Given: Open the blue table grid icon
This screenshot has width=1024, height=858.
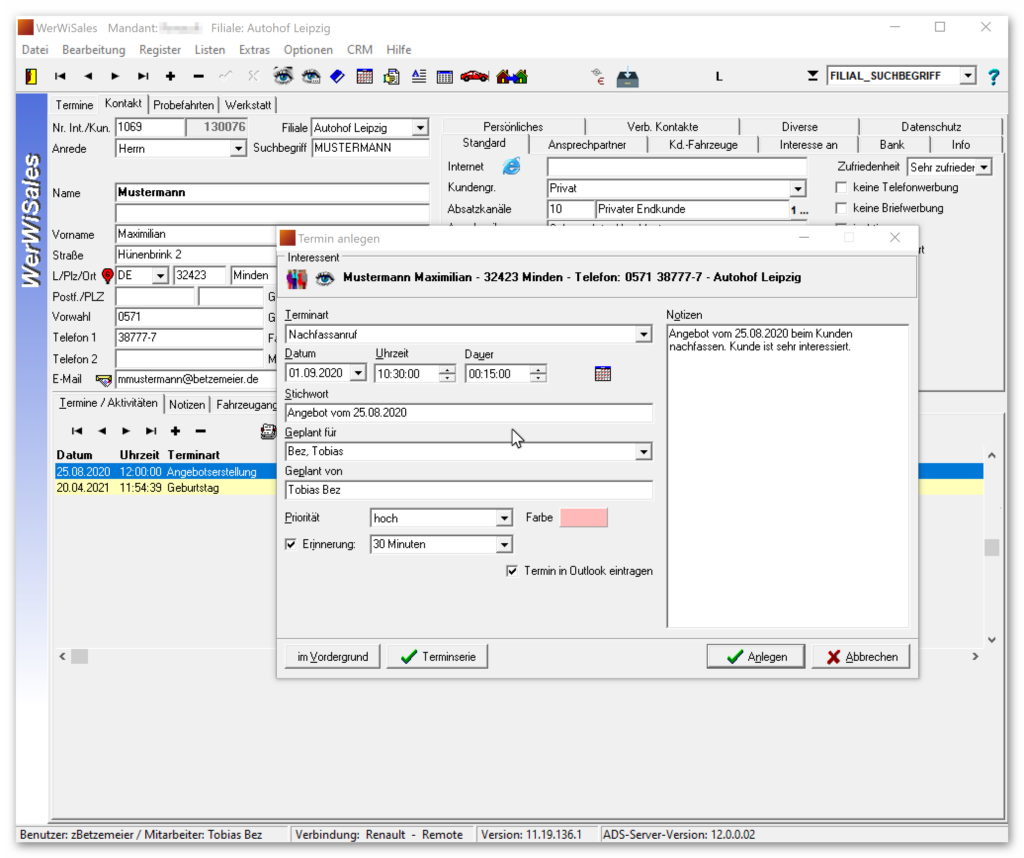Looking at the screenshot, I should click(x=445, y=77).
